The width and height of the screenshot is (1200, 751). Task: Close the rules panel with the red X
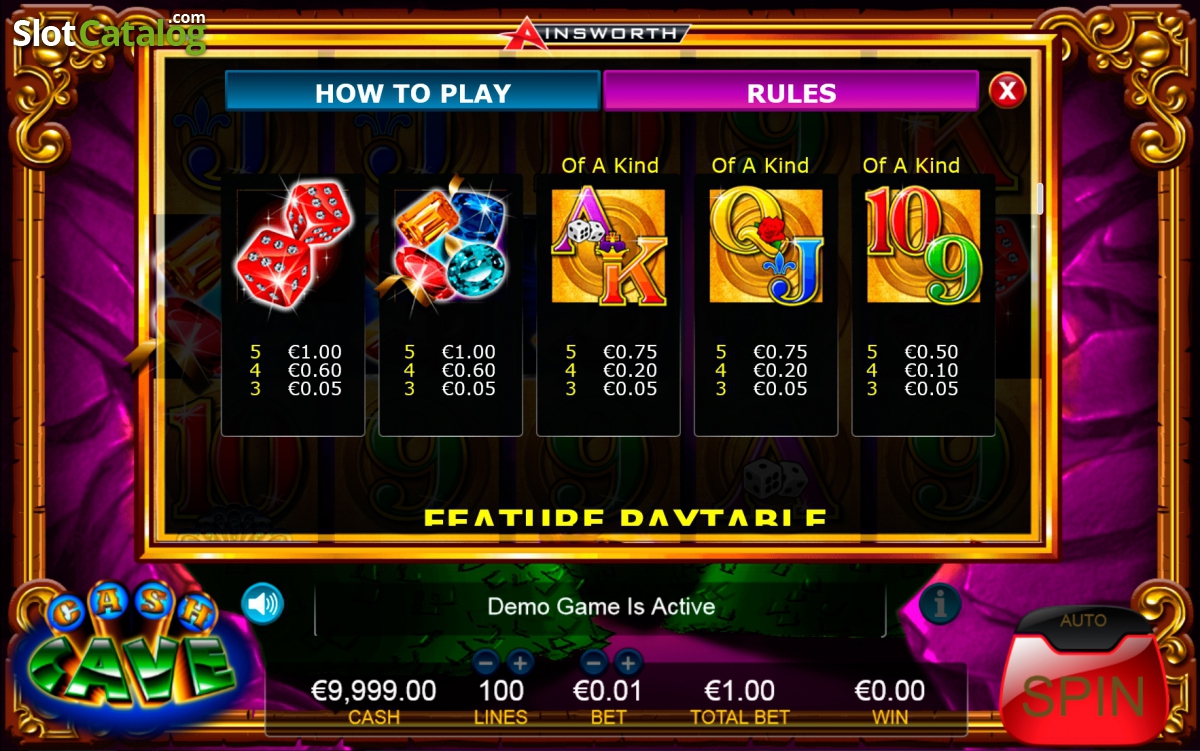click(x=1007, y=91)
